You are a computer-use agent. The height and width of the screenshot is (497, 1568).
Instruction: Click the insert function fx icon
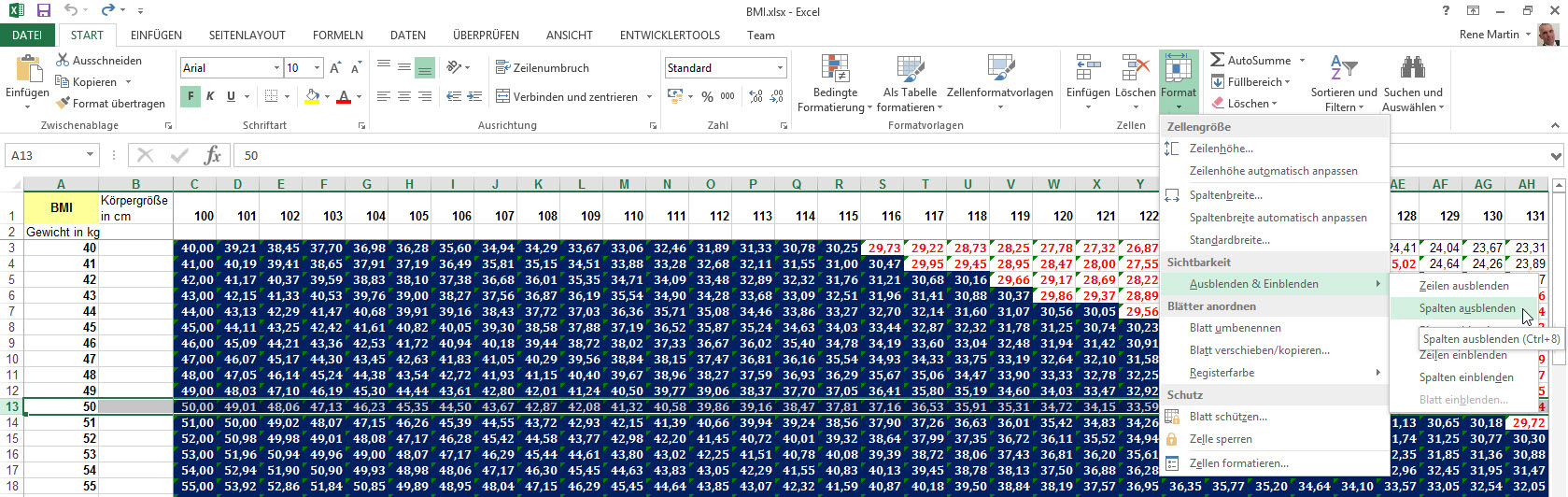[x=212, y=155]
